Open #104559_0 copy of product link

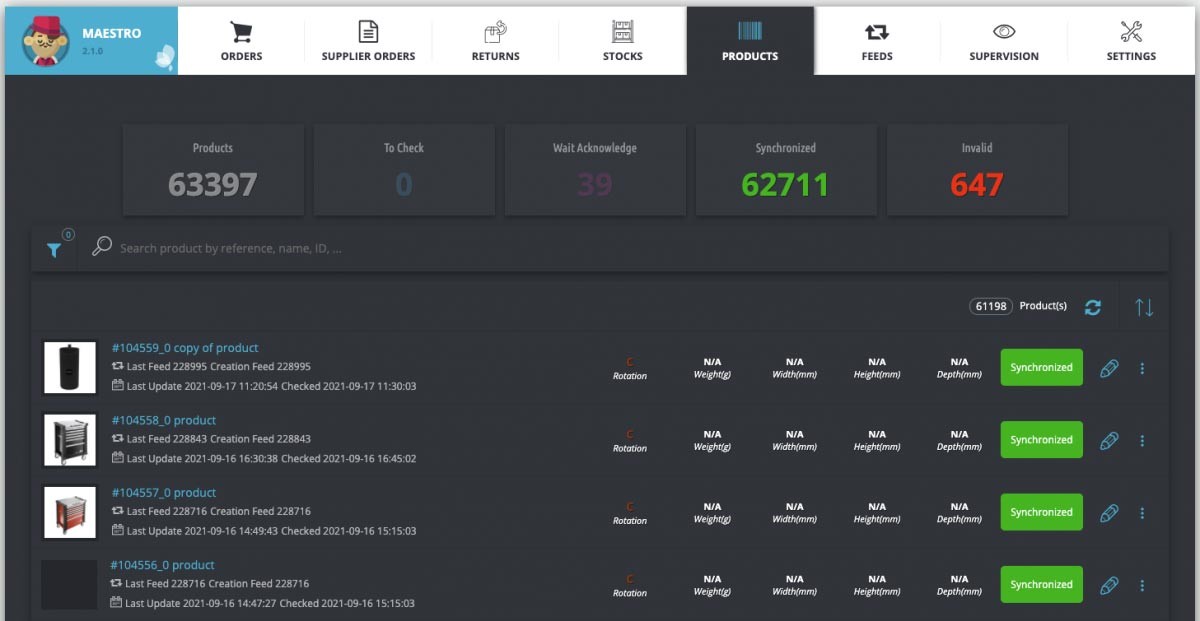(185, 348)
